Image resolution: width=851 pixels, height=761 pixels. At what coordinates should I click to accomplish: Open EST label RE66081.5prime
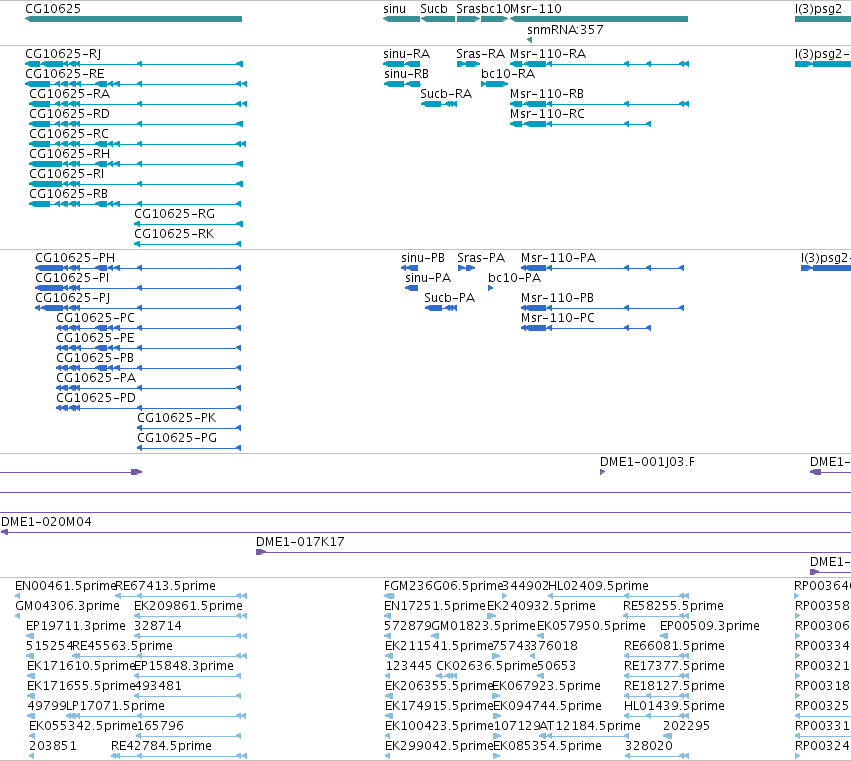click(x=674, y=646)
